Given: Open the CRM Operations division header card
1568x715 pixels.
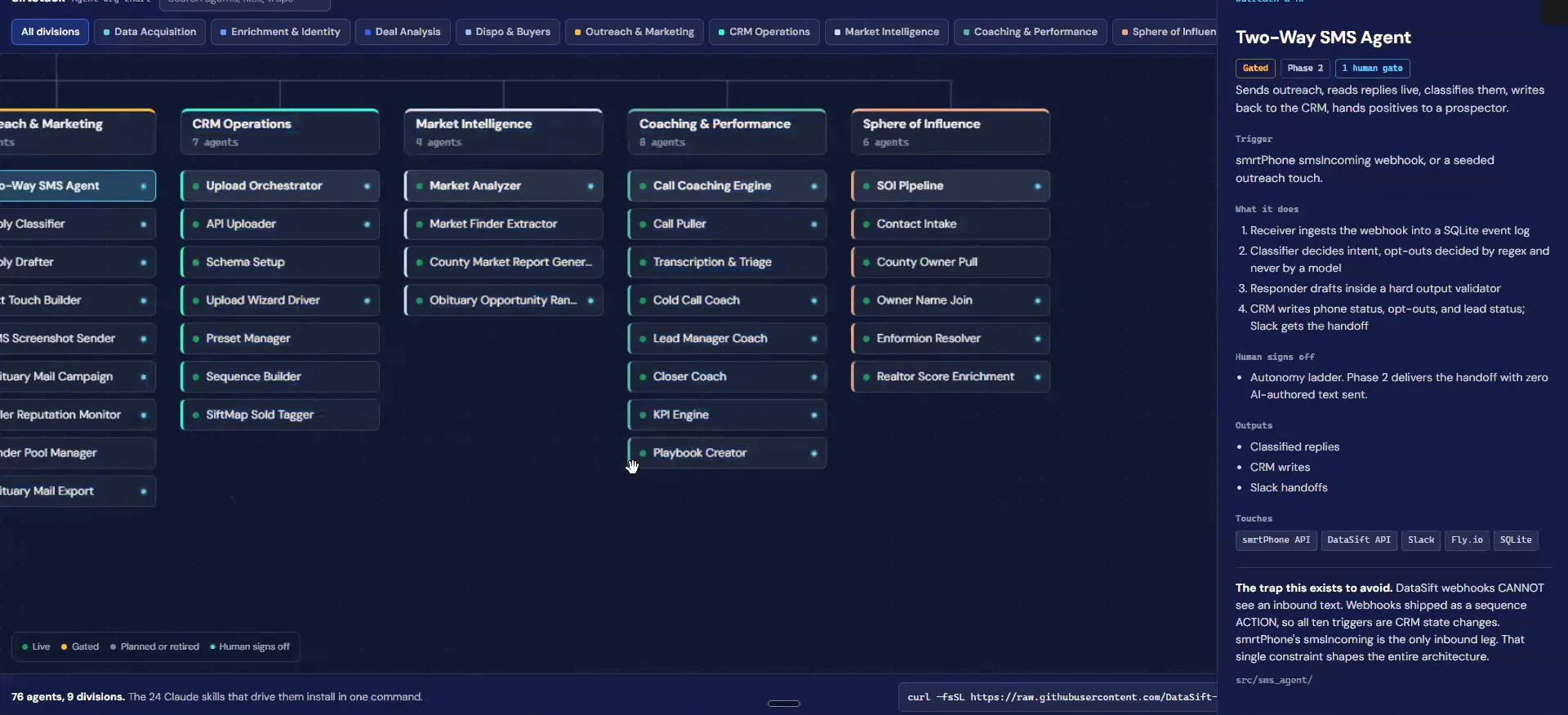Looking at the screenshot, I should pos(280,131).
